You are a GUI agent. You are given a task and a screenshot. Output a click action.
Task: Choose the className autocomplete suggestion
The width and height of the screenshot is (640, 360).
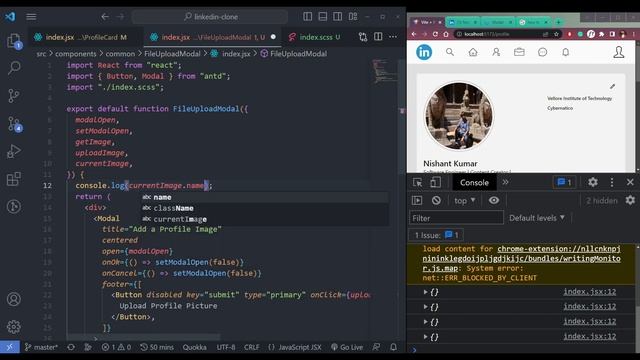(x=264, y=208)
